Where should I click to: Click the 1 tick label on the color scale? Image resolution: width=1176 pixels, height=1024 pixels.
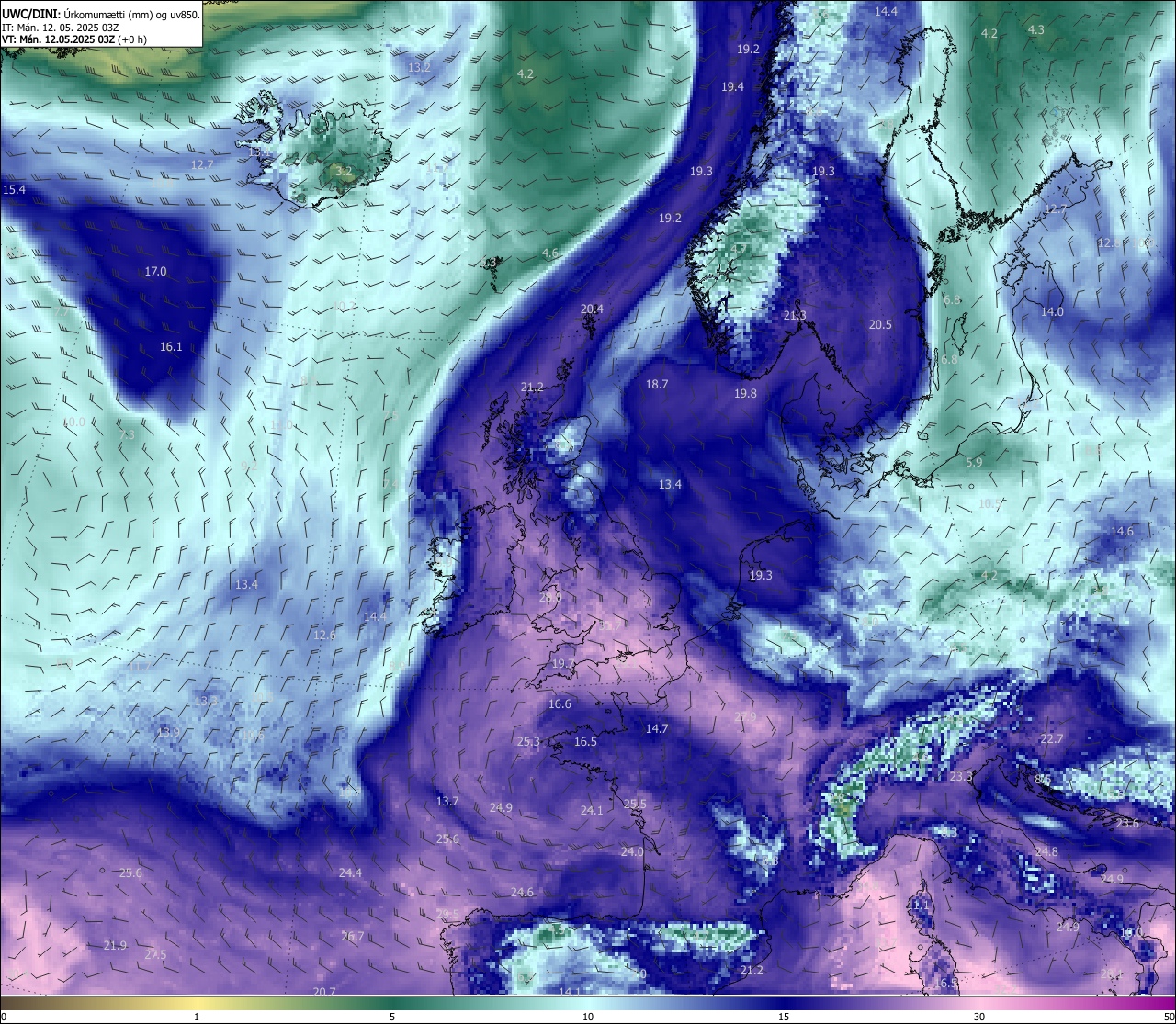coord(197,1017)
